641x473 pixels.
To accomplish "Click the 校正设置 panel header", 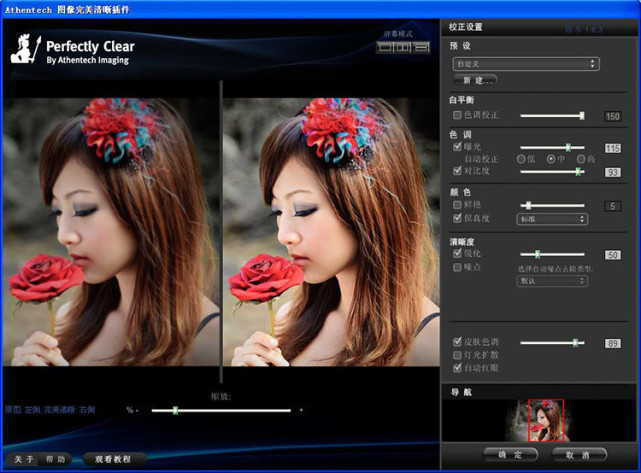I will coord(466,27).
